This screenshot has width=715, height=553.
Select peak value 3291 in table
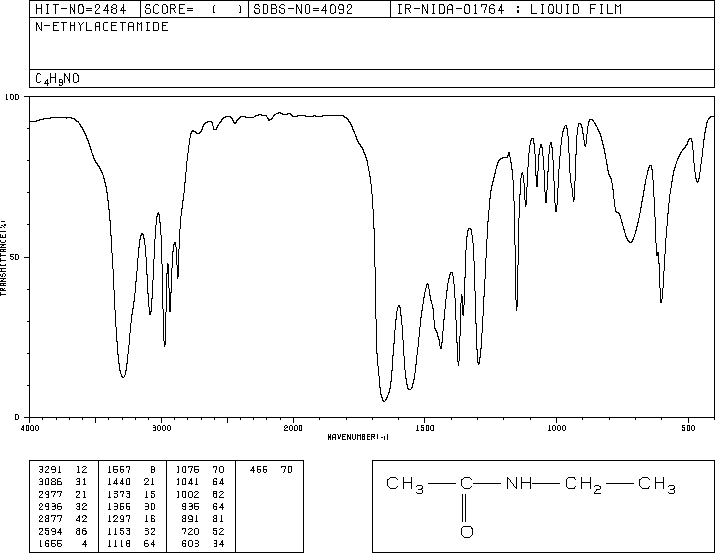point(50,470)
